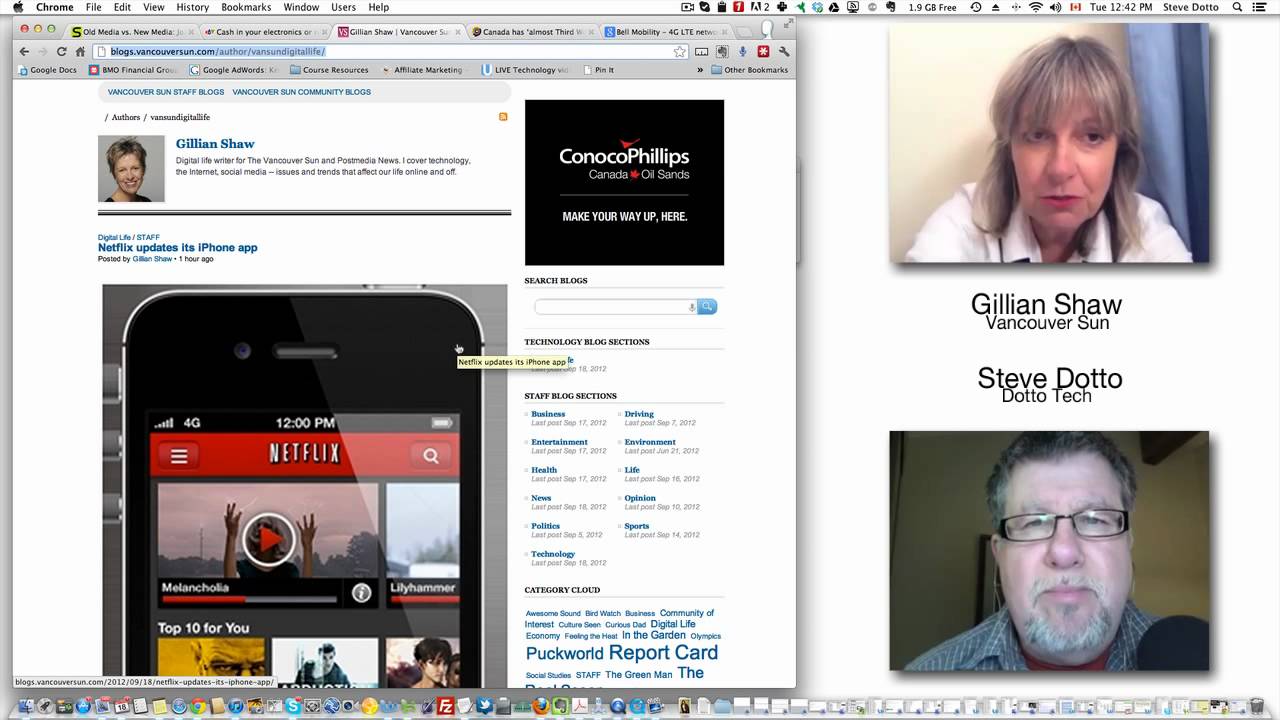Click the address bar URL

tap(217, 51)
